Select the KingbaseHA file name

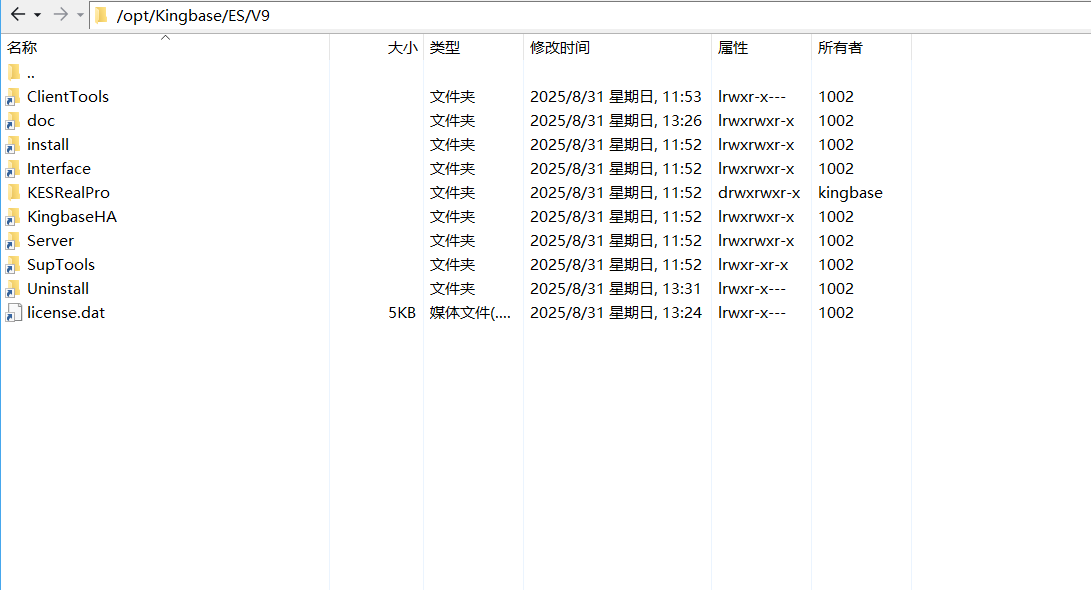(72, 217)
